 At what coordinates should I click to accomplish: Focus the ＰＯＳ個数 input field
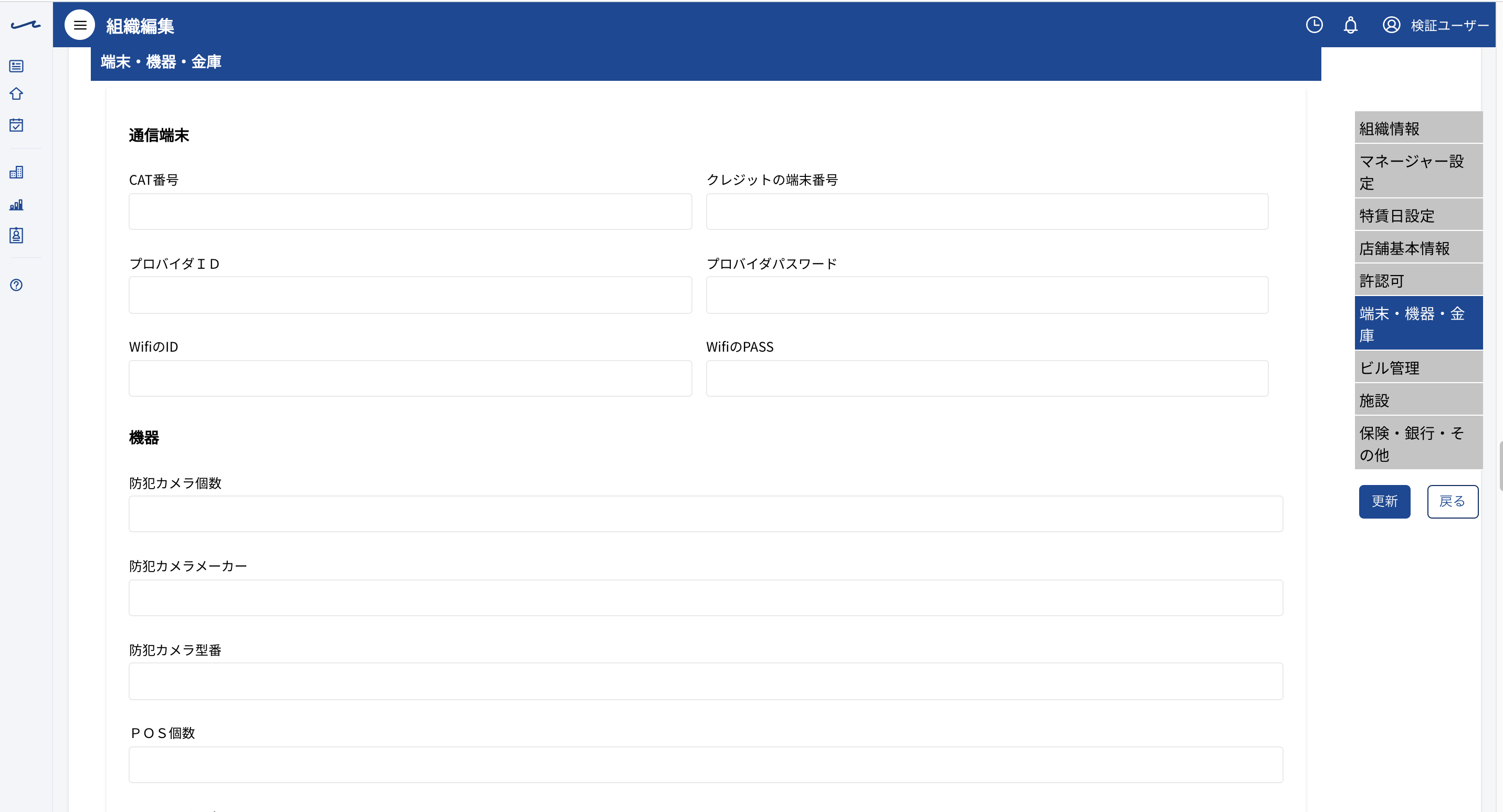pos(706,765)
